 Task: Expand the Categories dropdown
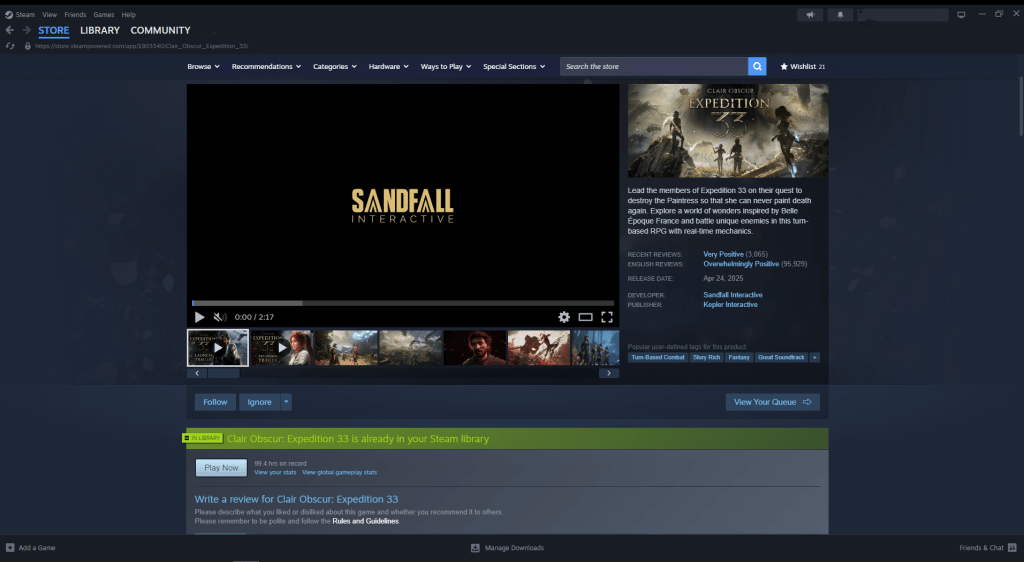click(334, 67)
